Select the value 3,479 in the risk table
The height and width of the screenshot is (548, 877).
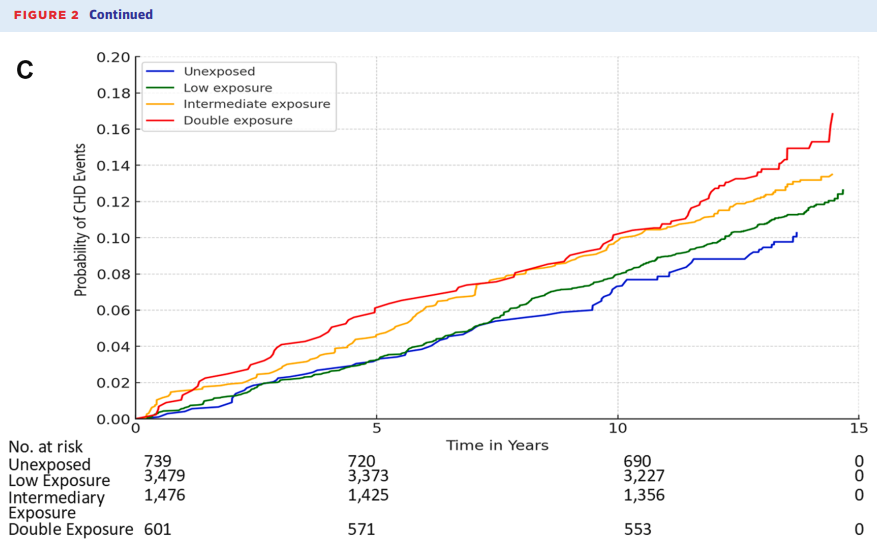(x=165, y=476)
